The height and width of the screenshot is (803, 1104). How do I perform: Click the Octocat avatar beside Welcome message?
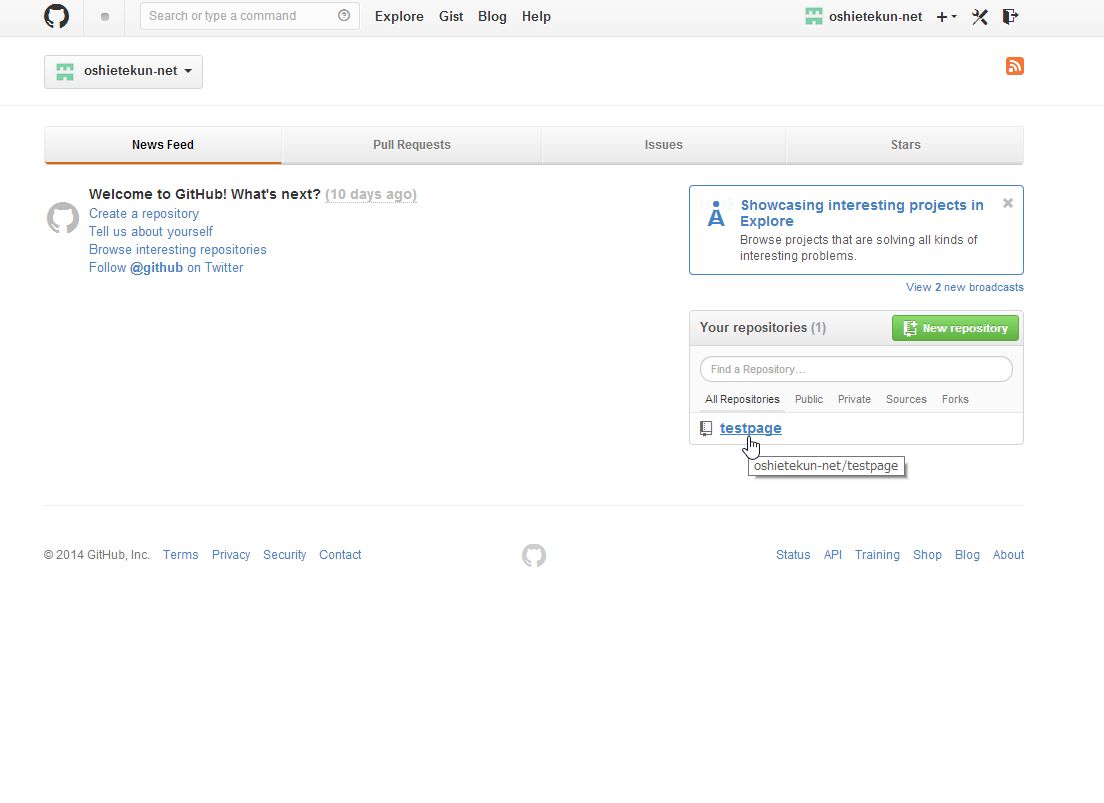point(63,218)
